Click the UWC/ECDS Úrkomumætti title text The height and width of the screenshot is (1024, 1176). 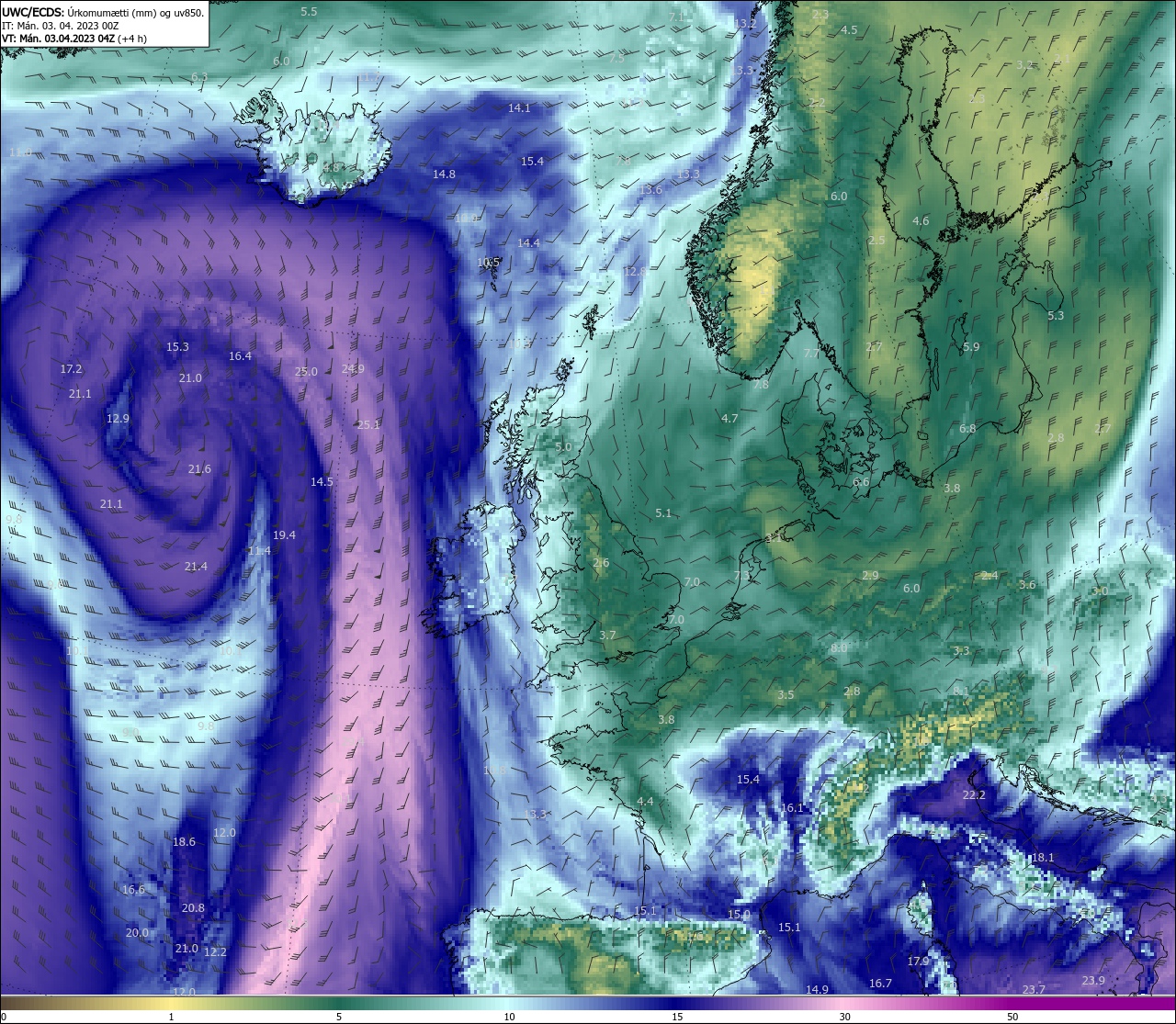tap(103, 12)
